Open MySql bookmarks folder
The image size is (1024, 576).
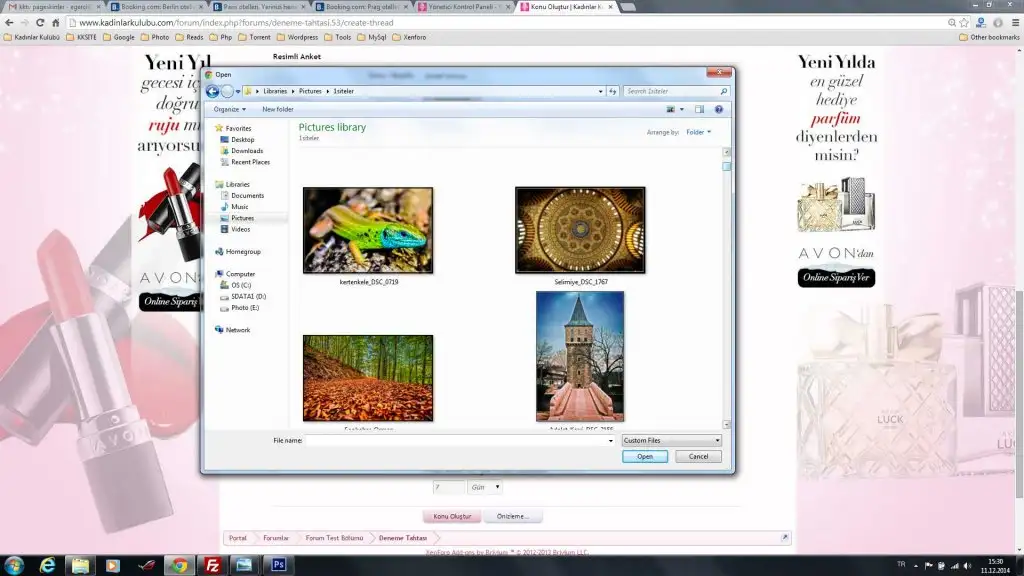click(x=371, y=37)
